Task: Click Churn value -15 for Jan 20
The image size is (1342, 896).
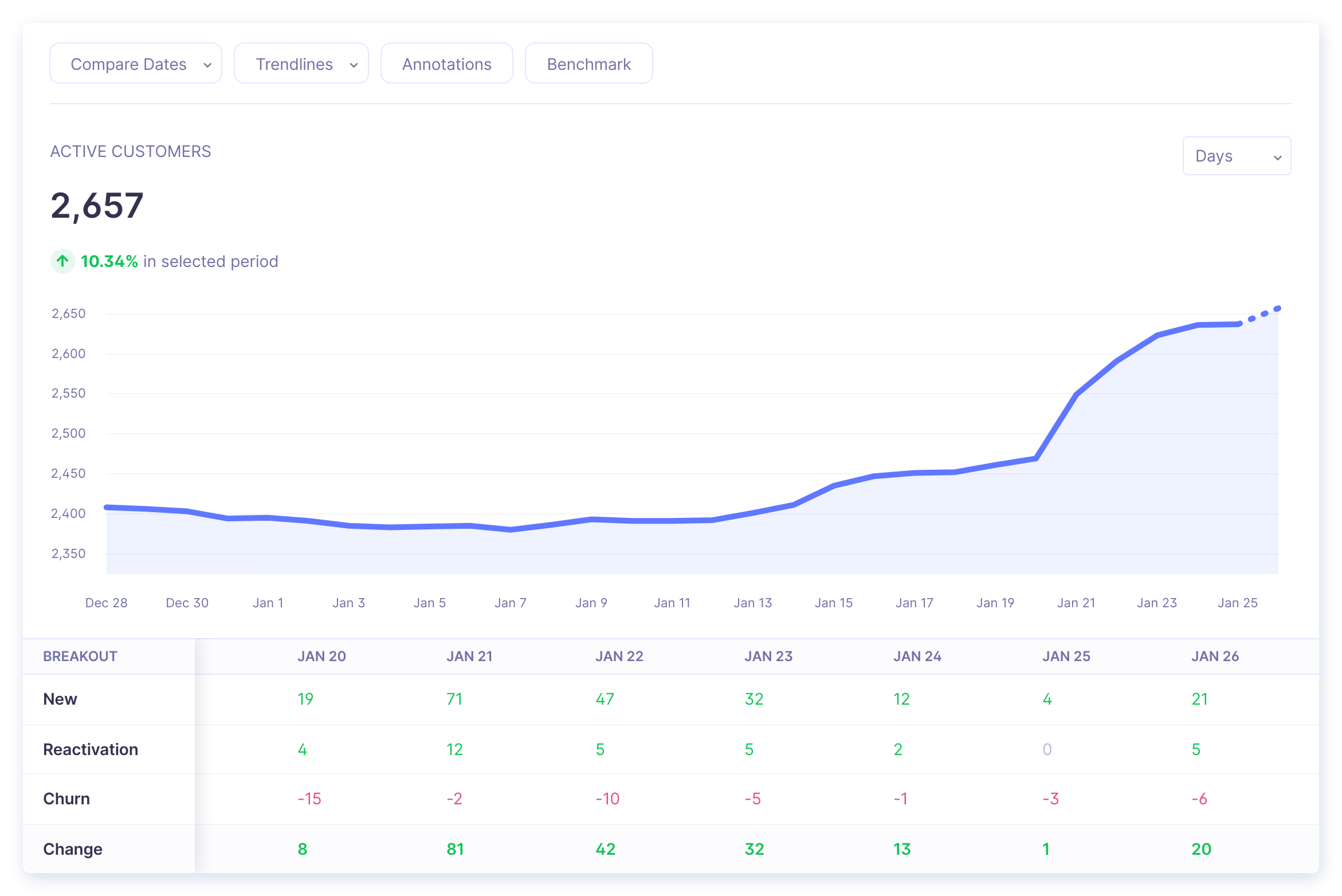Action: click(x=309, y=799)
